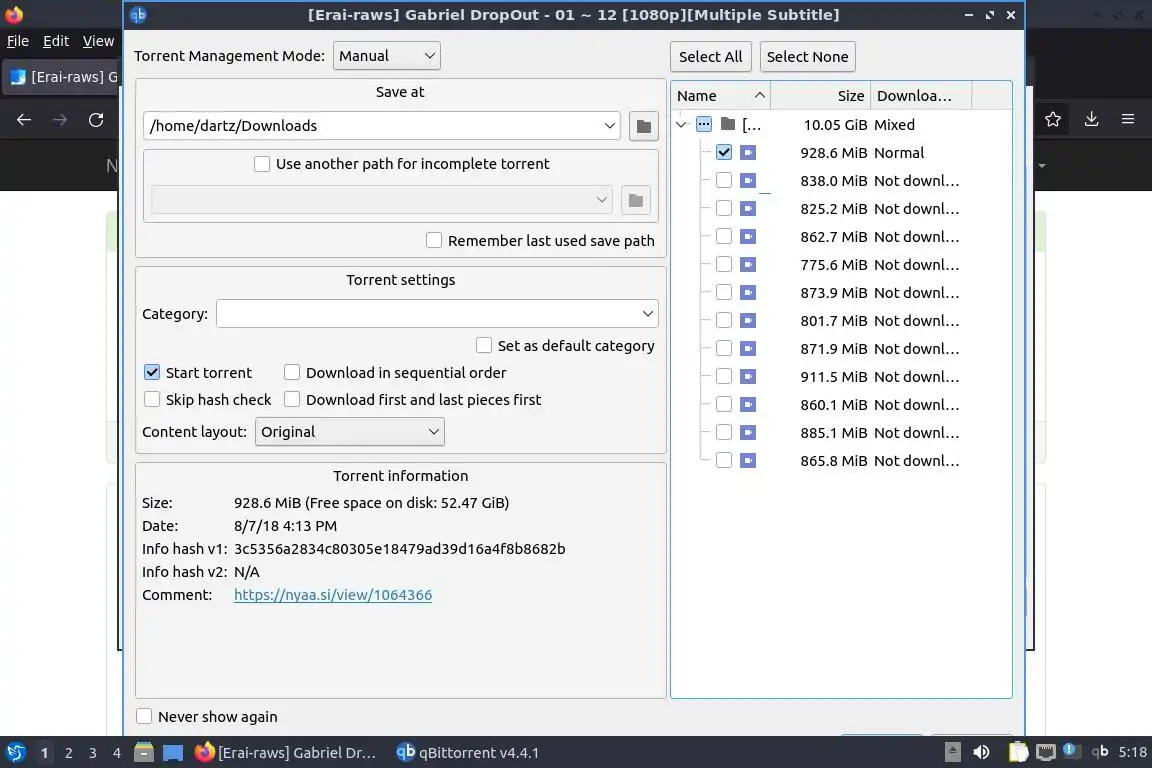
Task: Click the 911.5 MiB size value
Action: coord(834,377)
